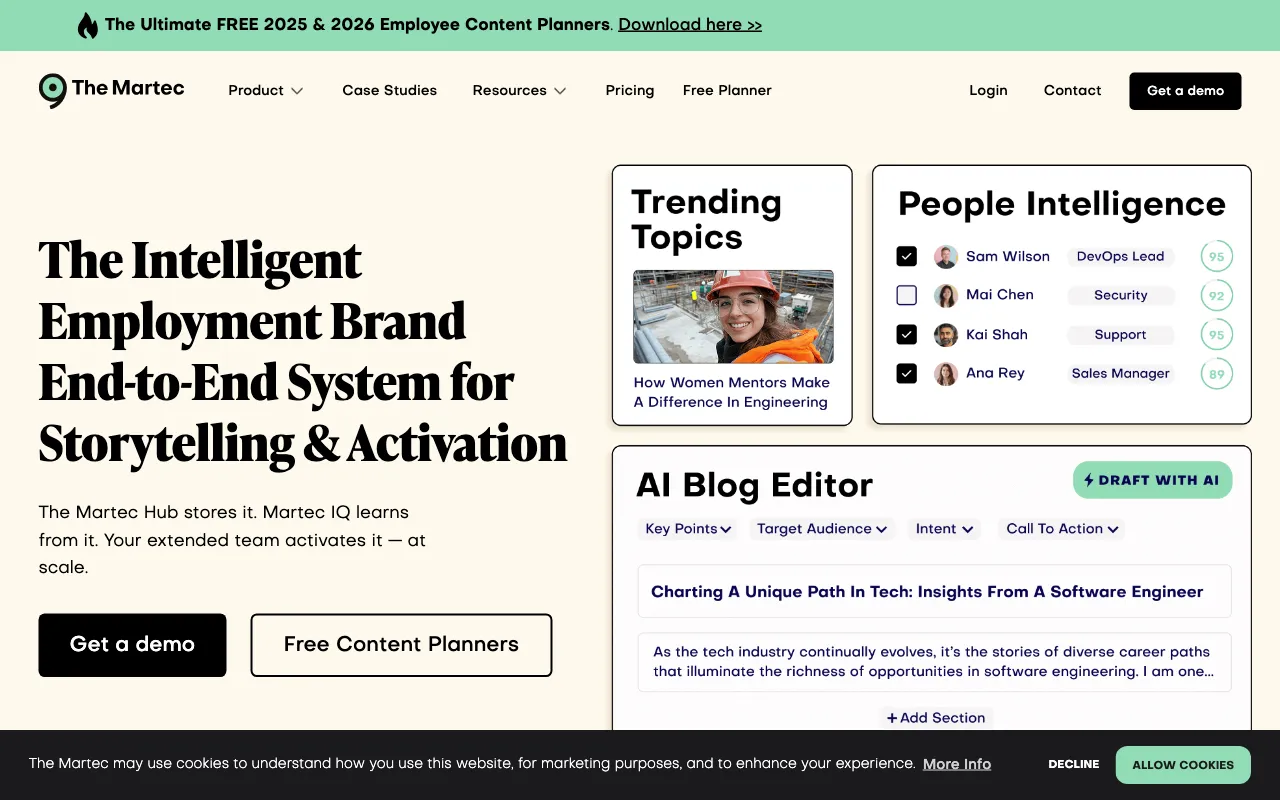Expand the Product menu
The height and width of the screenshot is (800, 1280).
tap(266, 90)
